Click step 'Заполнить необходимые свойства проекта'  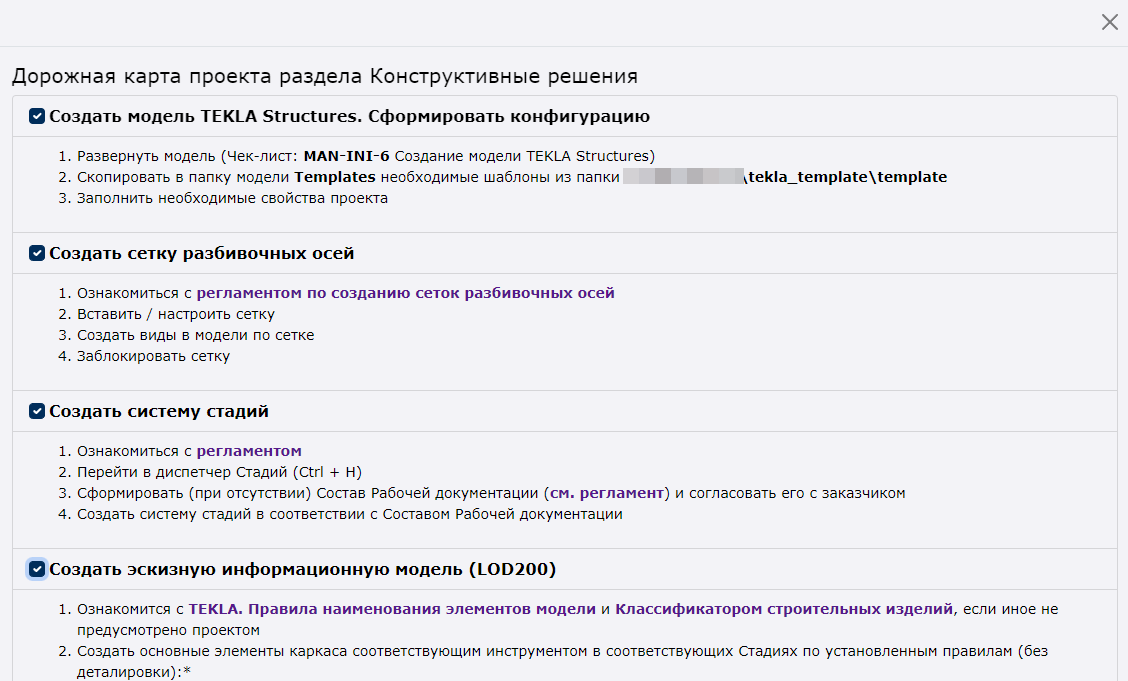click(232, 198)
